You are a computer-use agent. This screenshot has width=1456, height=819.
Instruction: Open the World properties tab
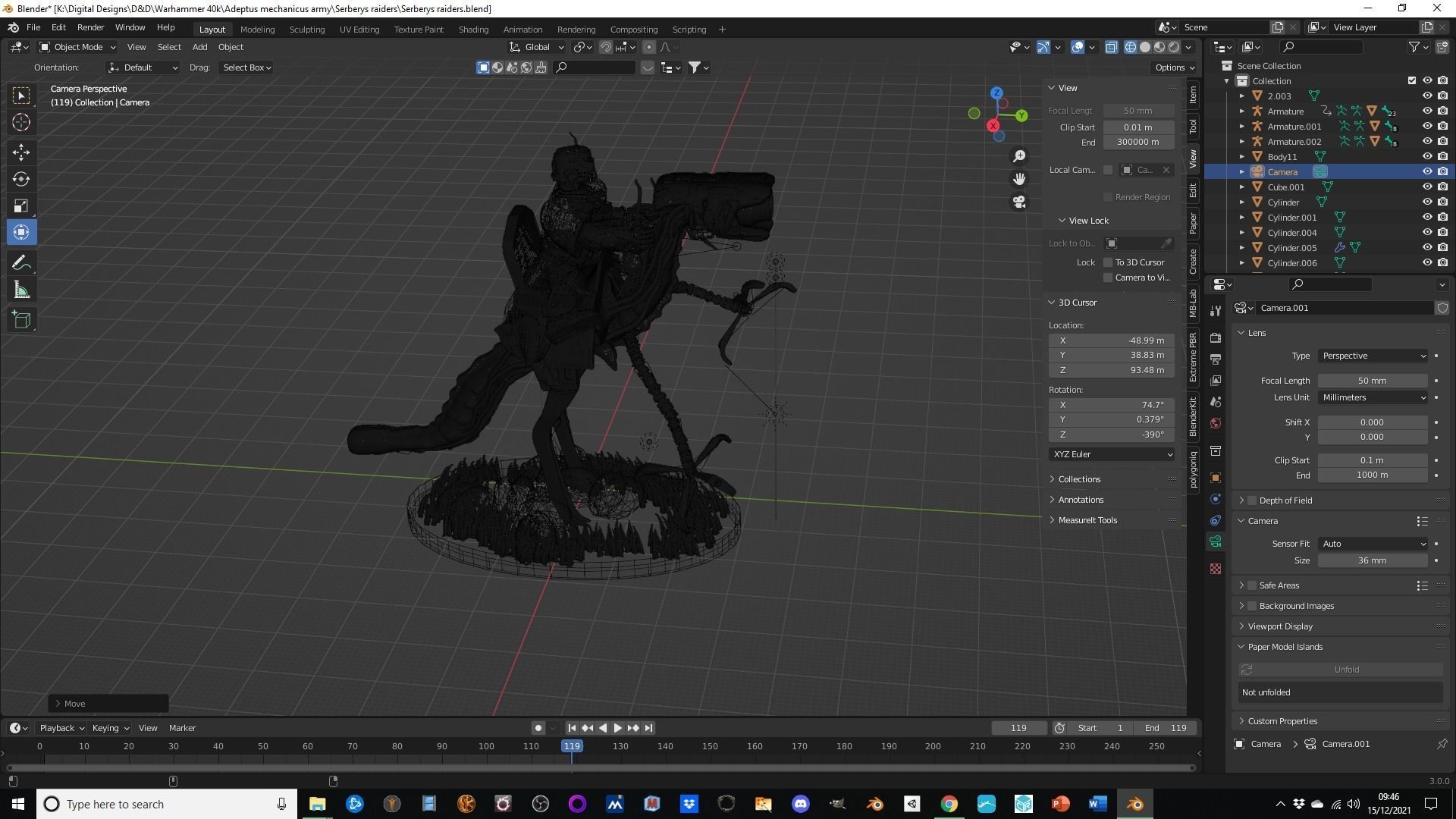pyautogui.click(x=1216, y=423)
